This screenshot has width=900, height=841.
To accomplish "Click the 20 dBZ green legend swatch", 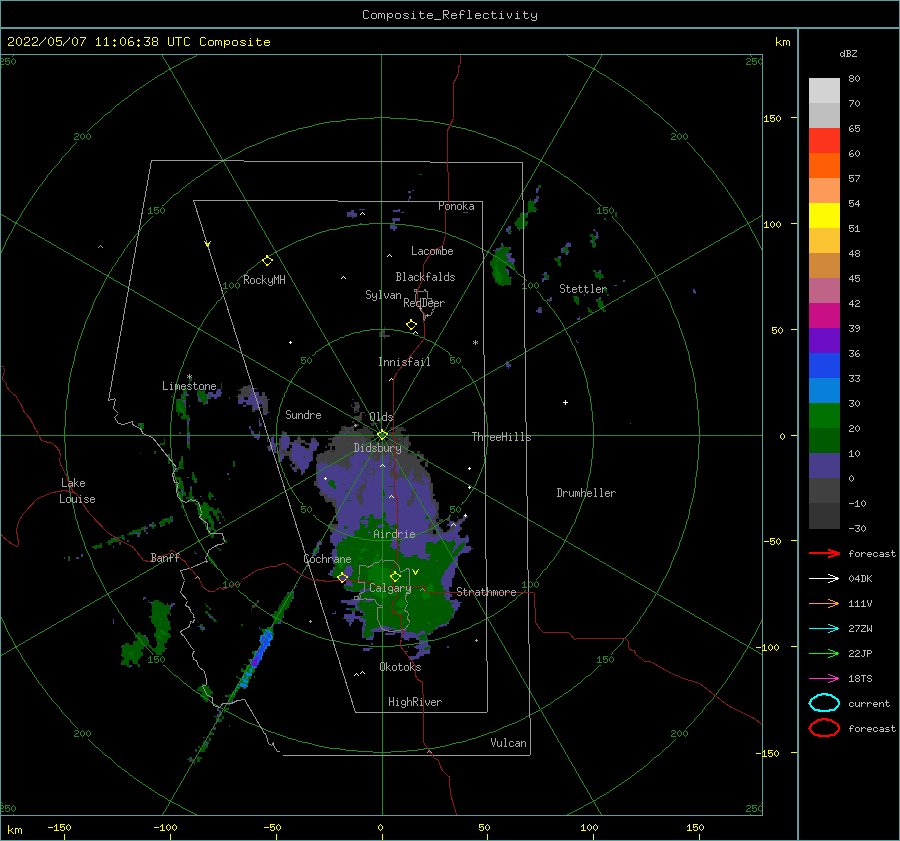I will tap(824, 440).
